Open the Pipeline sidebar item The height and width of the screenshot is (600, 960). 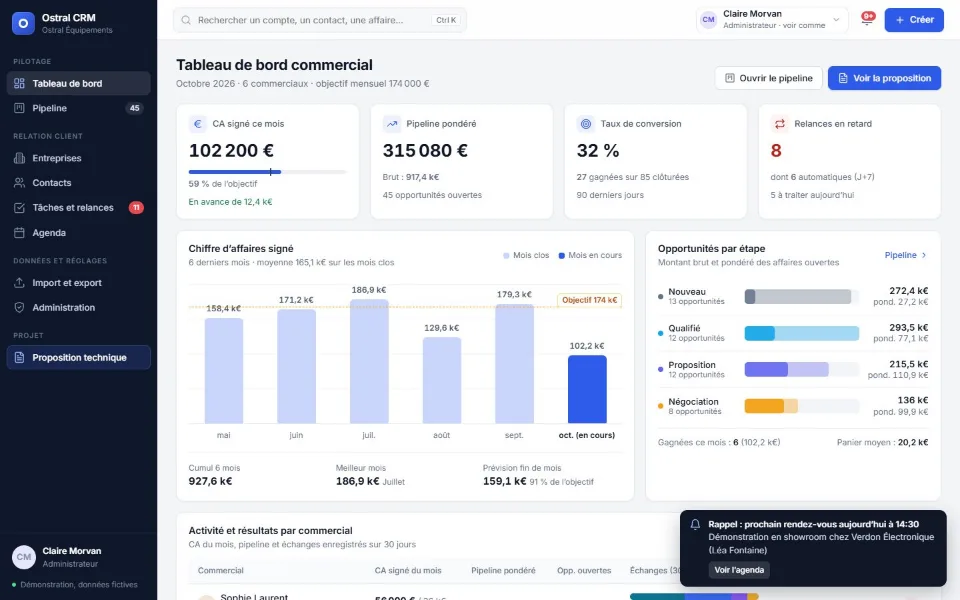click(x=78, y=108)
